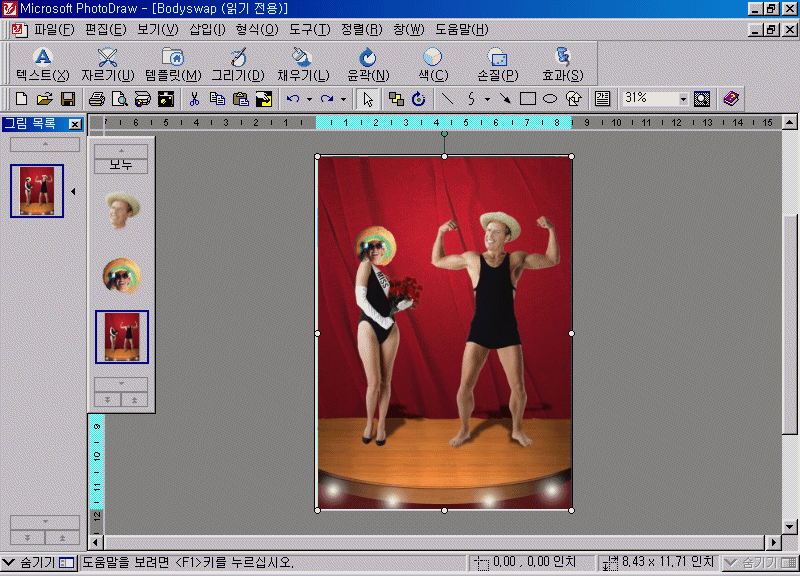The image size is (800, 576).
Task: Toggle the selection arrow pointer tool
Action: point(368,99)
